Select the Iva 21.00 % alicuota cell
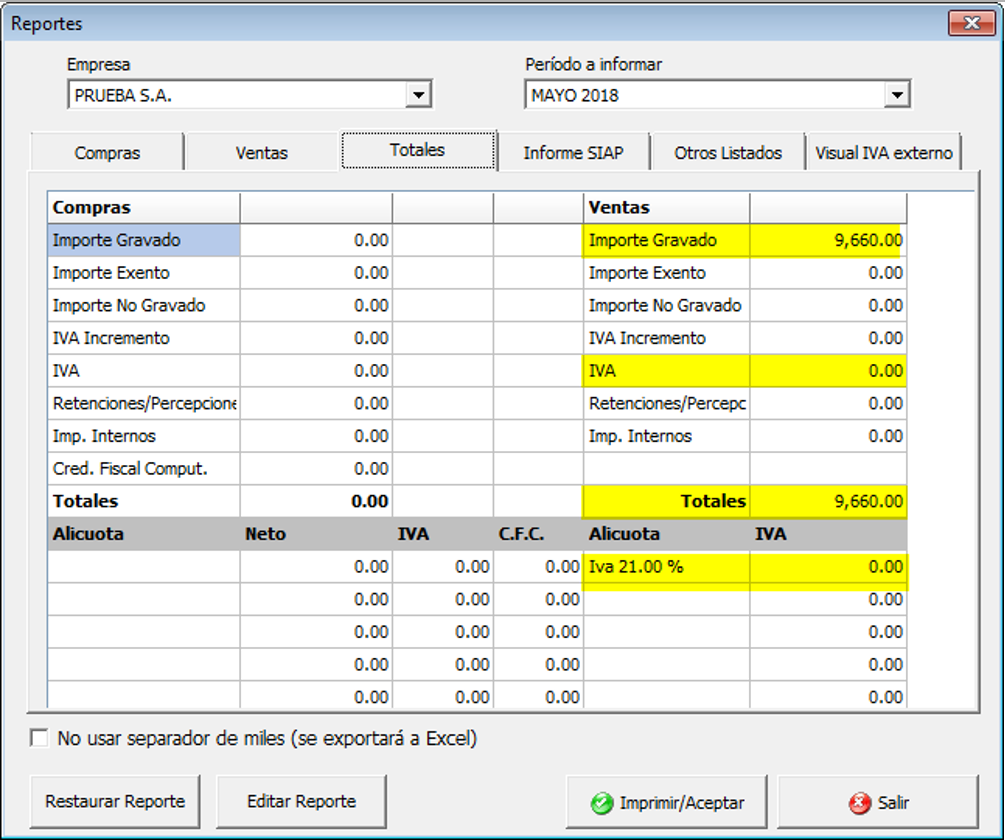This screenshot has height=840, width=1005. point(666,567)
